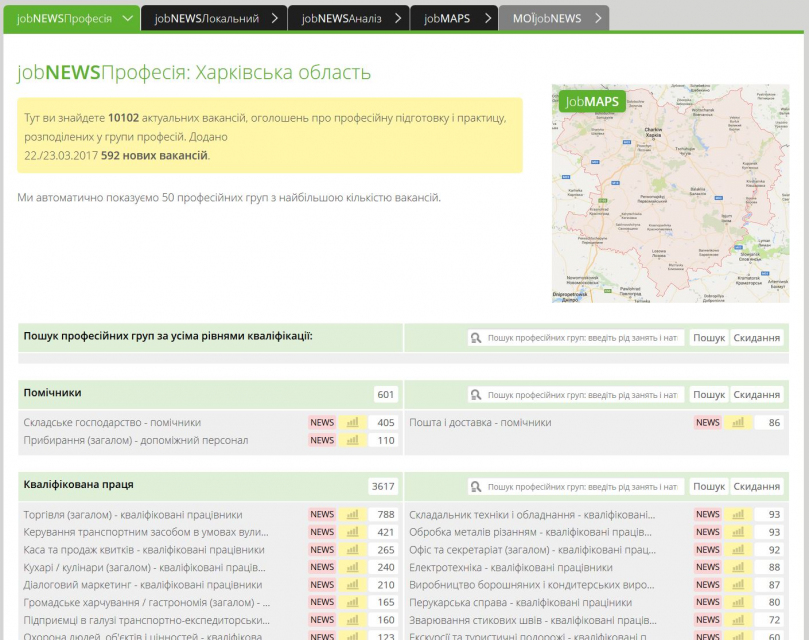
Task: Open Складське господарство - помічники link
Action: 112,423
